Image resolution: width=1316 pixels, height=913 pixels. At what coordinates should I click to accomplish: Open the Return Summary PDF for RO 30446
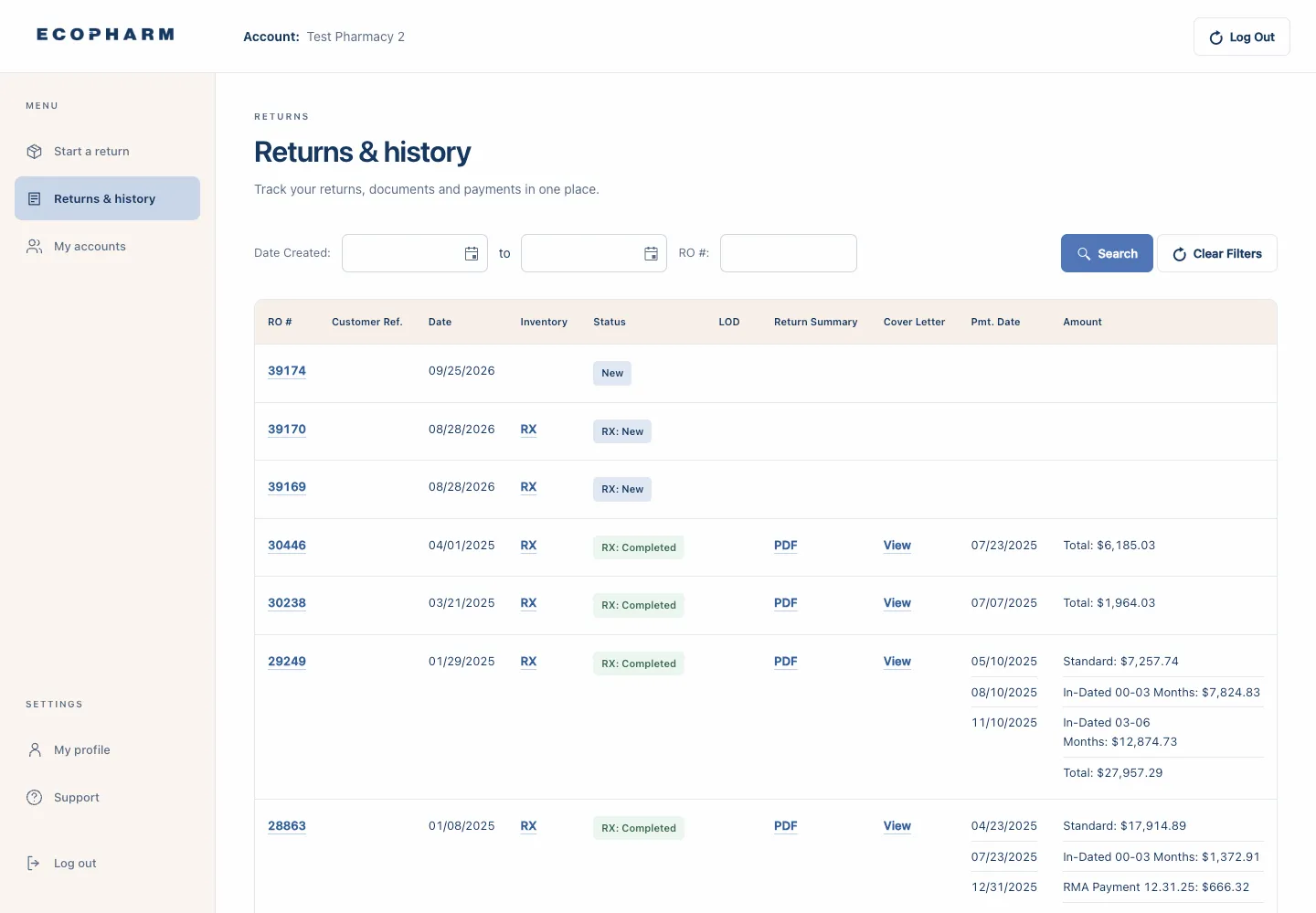tap(786, 546)
